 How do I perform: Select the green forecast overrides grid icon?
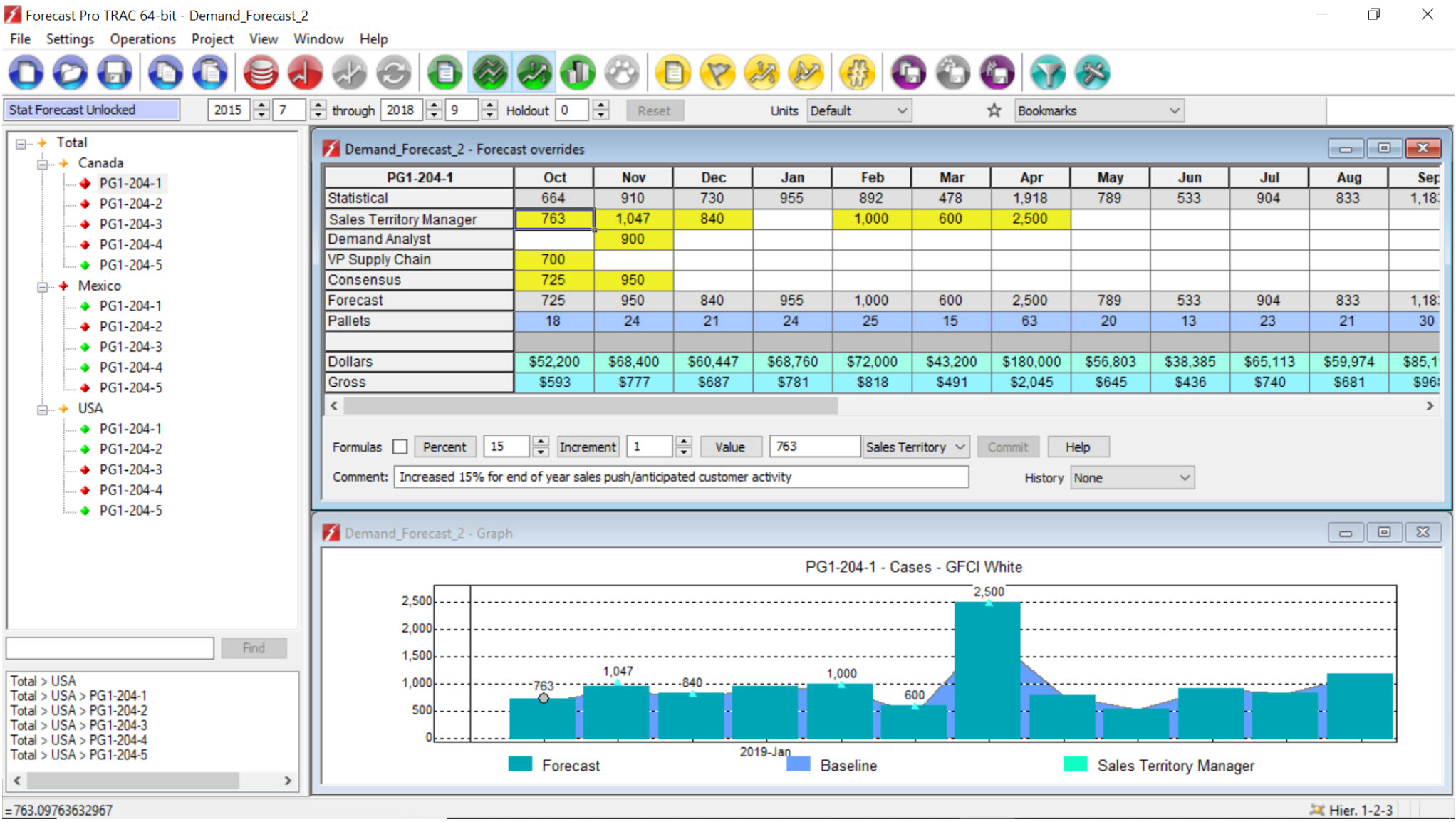click(x=489, y=72)
